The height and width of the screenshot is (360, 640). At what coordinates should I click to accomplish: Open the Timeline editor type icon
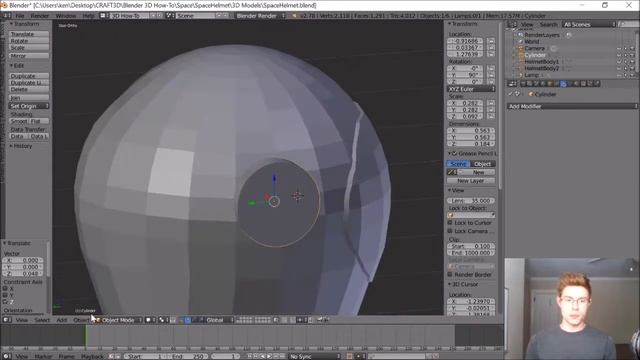point(7,356)
